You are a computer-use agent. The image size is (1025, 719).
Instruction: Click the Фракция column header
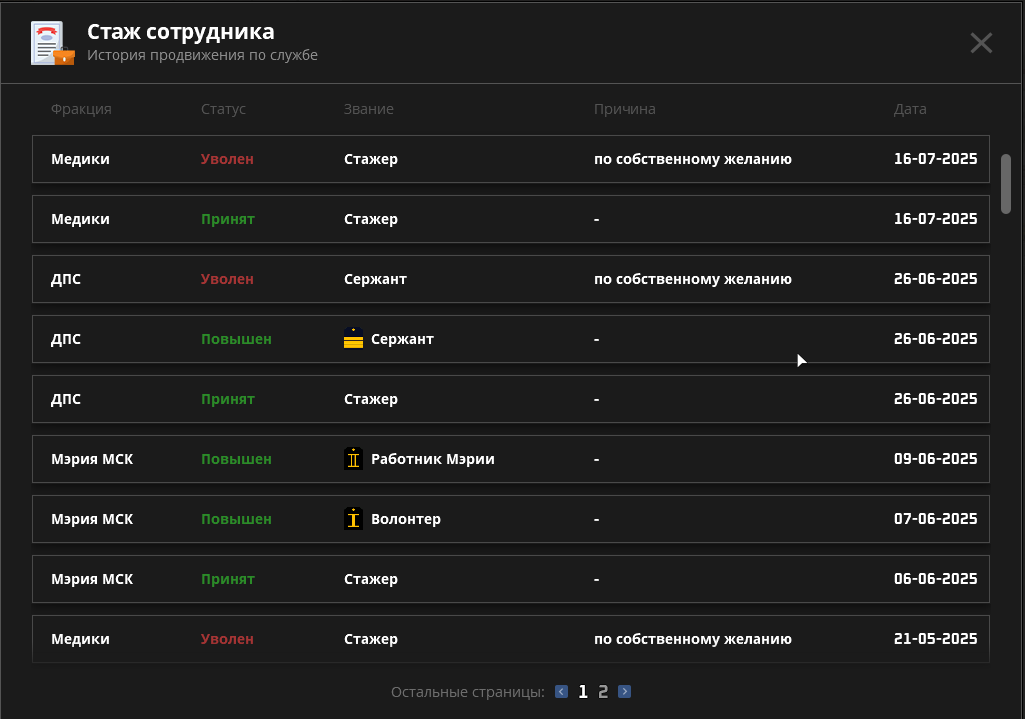pyautogui.click(x=81, y=109)
